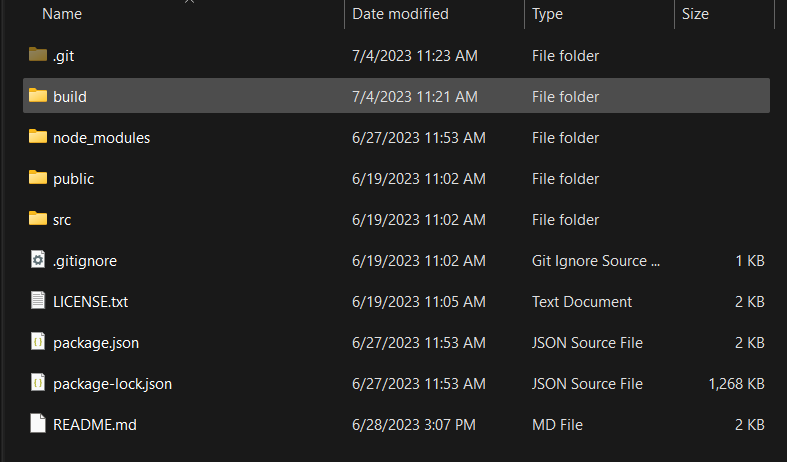Screen dimensions: 787x462
Task: Sort by the Size column header
Action: coord(695,14)
